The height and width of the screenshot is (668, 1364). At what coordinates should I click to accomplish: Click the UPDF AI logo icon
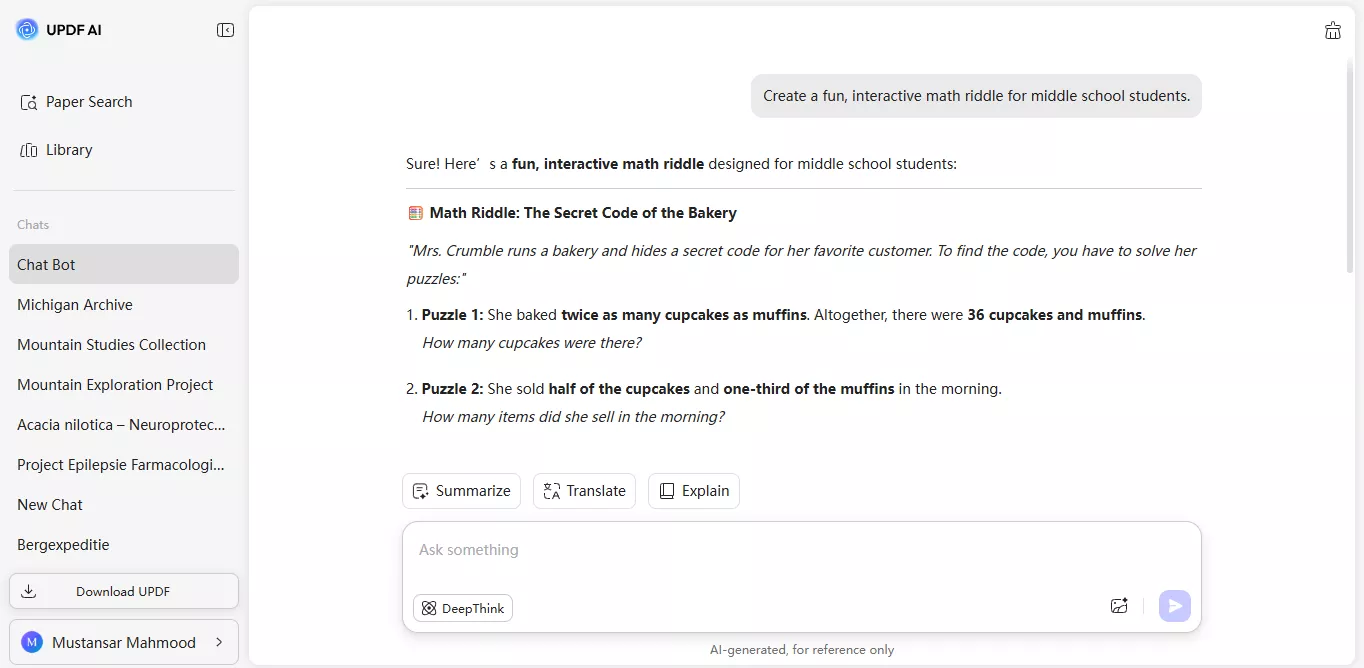click(x=26, y=29)
